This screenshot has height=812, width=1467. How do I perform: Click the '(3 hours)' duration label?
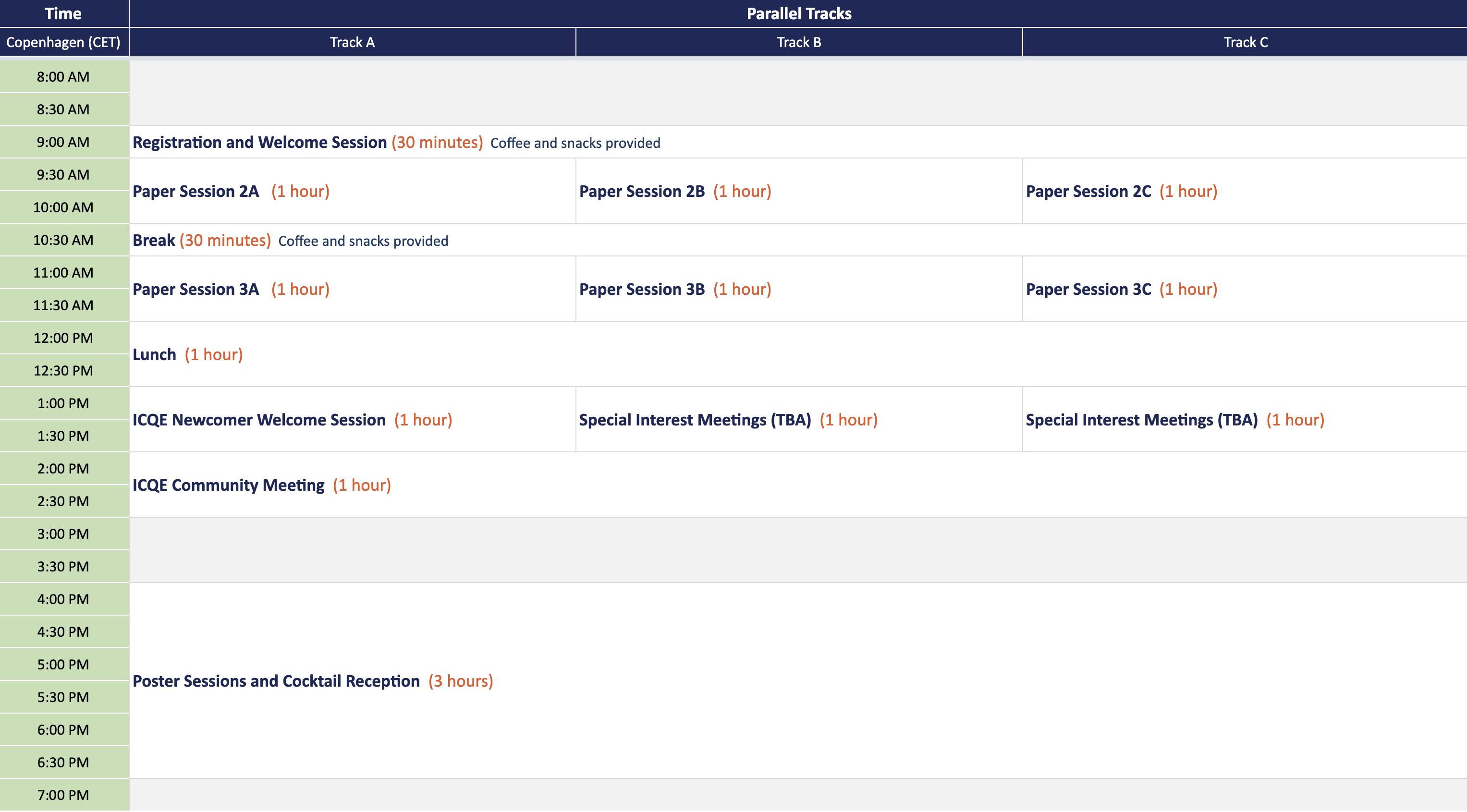(x=461, y=681)
